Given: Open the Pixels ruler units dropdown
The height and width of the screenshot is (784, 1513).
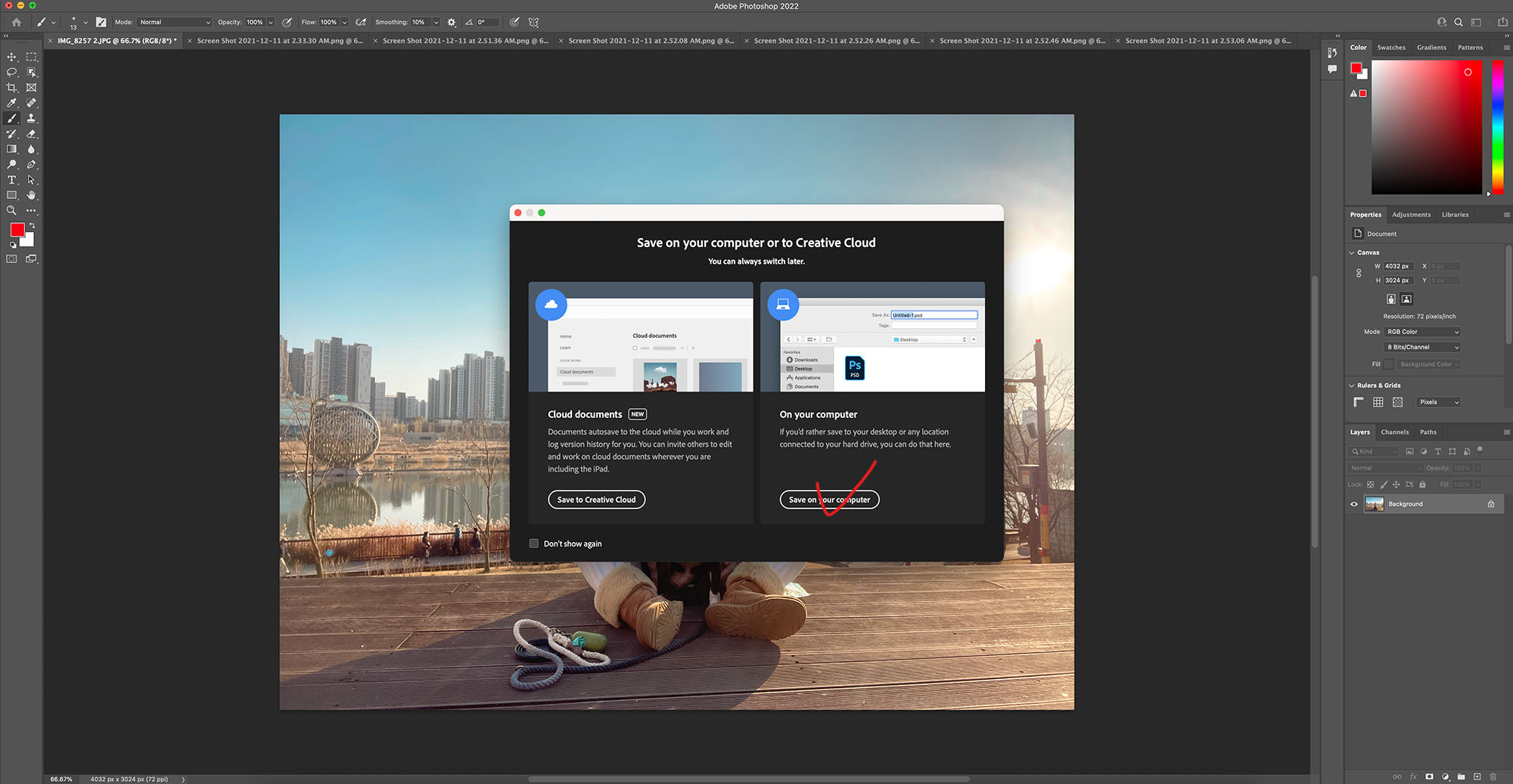Looking at the screenshot, I should pyautogui.click(x=1439, y=402).
